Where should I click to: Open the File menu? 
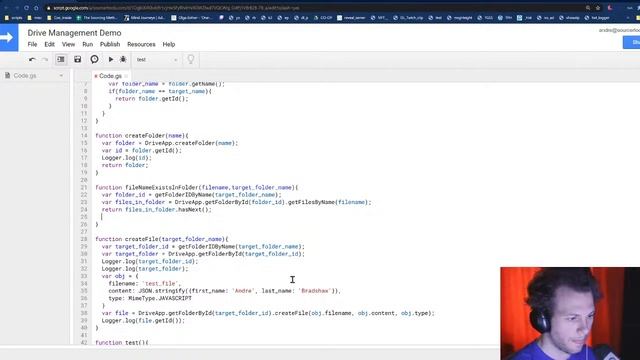point(32,44)
